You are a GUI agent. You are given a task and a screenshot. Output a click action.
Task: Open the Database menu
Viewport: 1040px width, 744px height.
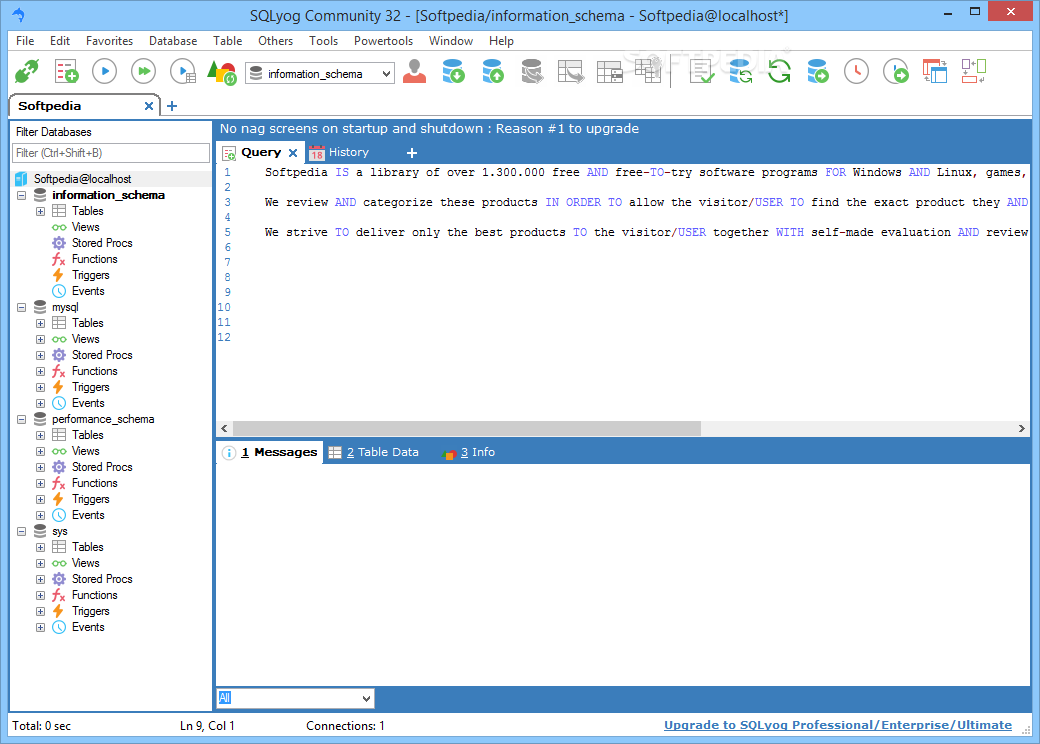coord(173,41)
